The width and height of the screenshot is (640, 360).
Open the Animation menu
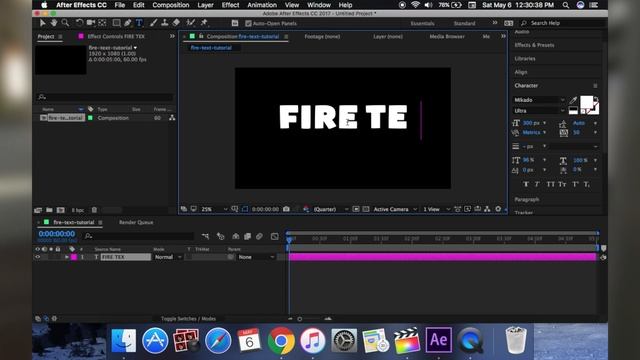point(262,5)
